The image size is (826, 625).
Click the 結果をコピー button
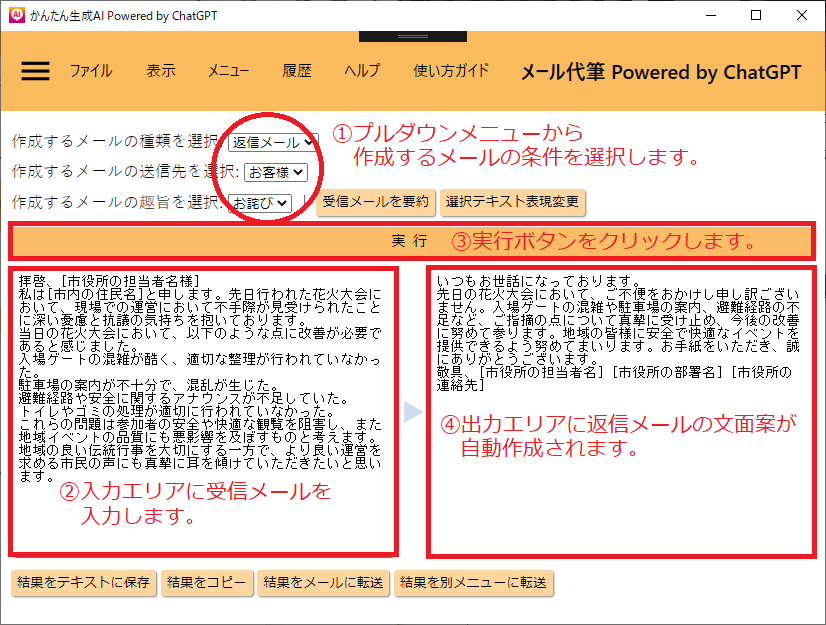pyautogui.click(x=206, y=583)
